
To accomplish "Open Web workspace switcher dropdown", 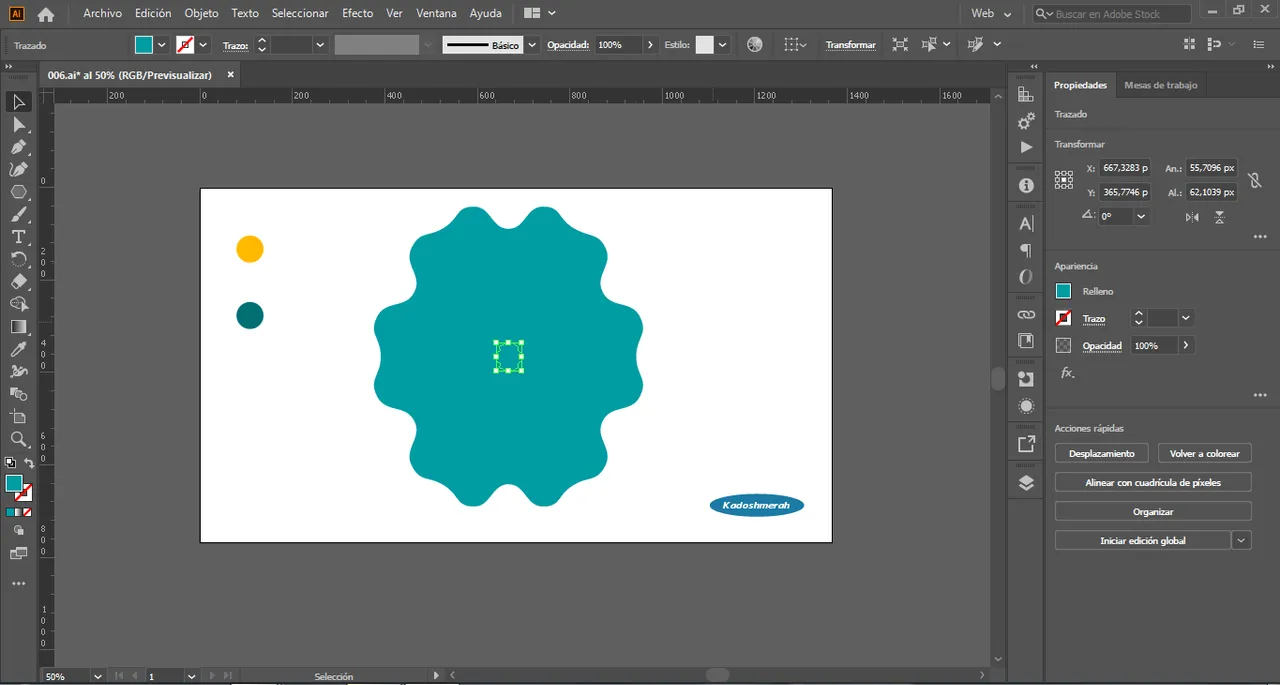I will coord(992,14).
